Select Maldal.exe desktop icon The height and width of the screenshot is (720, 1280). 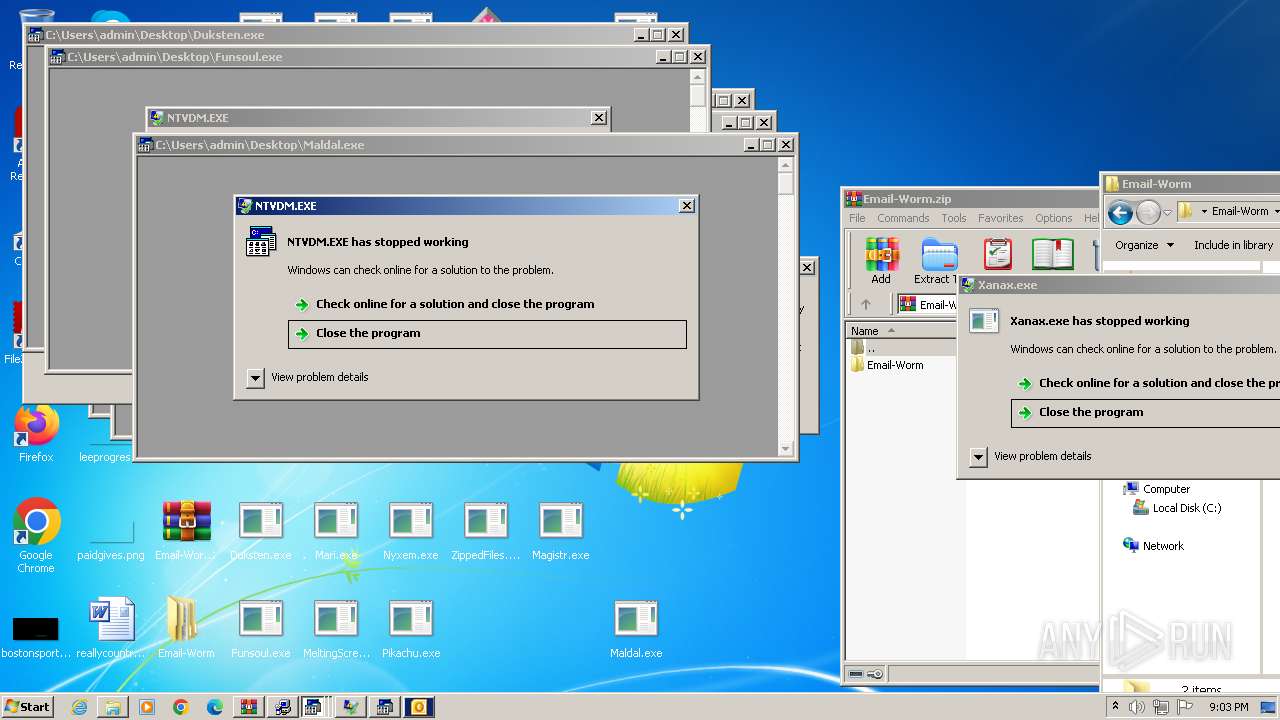pyautogui.click(x=636, y=629)
